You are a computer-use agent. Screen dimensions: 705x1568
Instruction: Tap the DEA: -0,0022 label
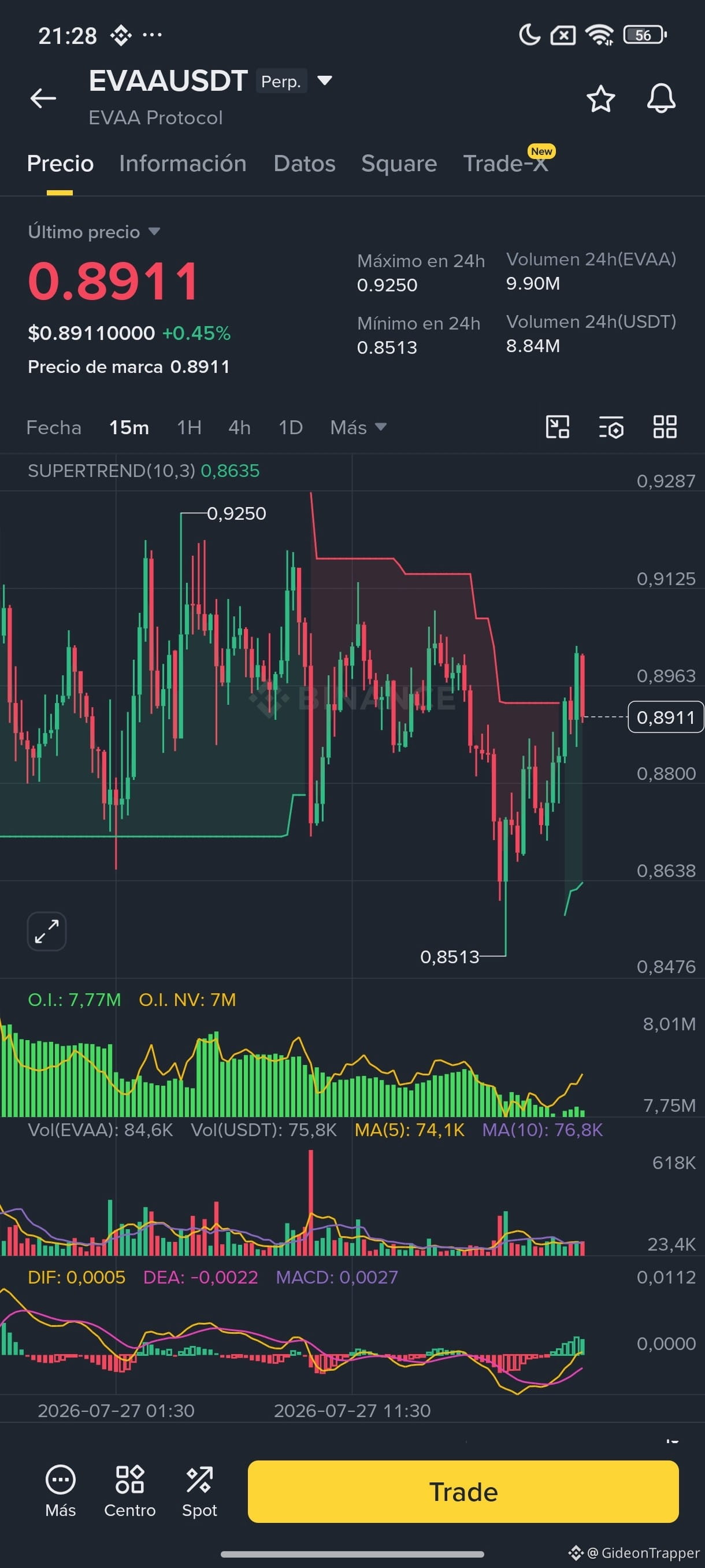pos(200,1277)
